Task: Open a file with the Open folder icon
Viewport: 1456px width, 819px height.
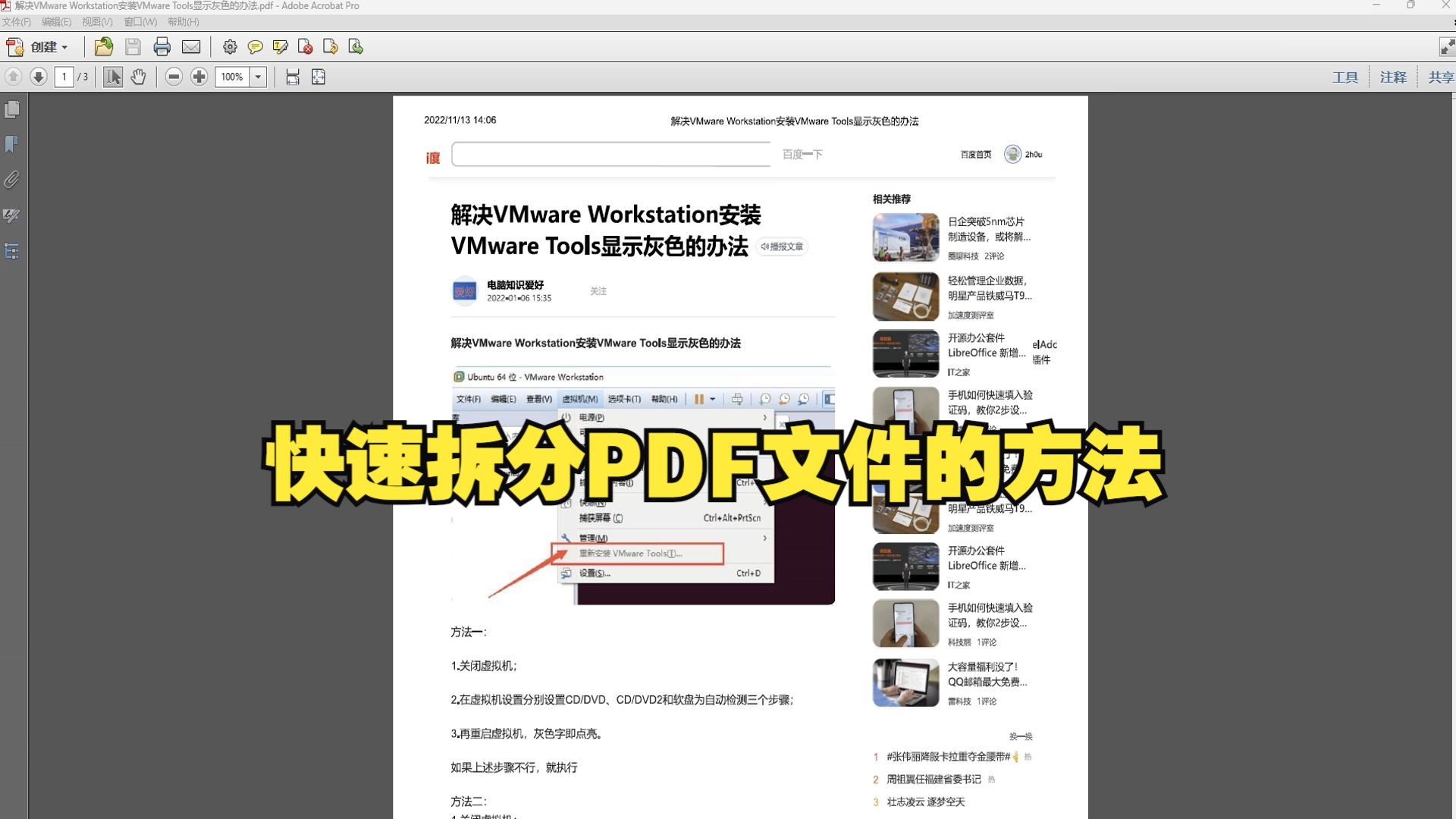Action: point(103,46)
